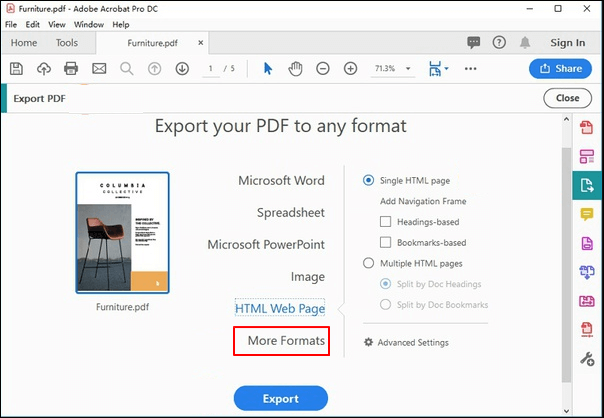Open More Tools wrench icon
This screenshot has width=604, height=418.
click(587, 359)
